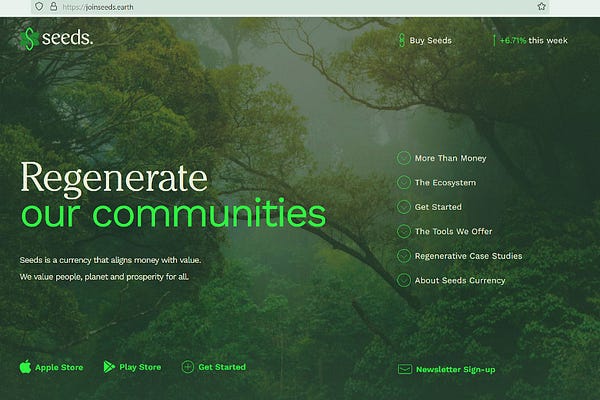Click the Buy Seeds currency icon
This screenshot has width=600, height=400.
(401, 40)
